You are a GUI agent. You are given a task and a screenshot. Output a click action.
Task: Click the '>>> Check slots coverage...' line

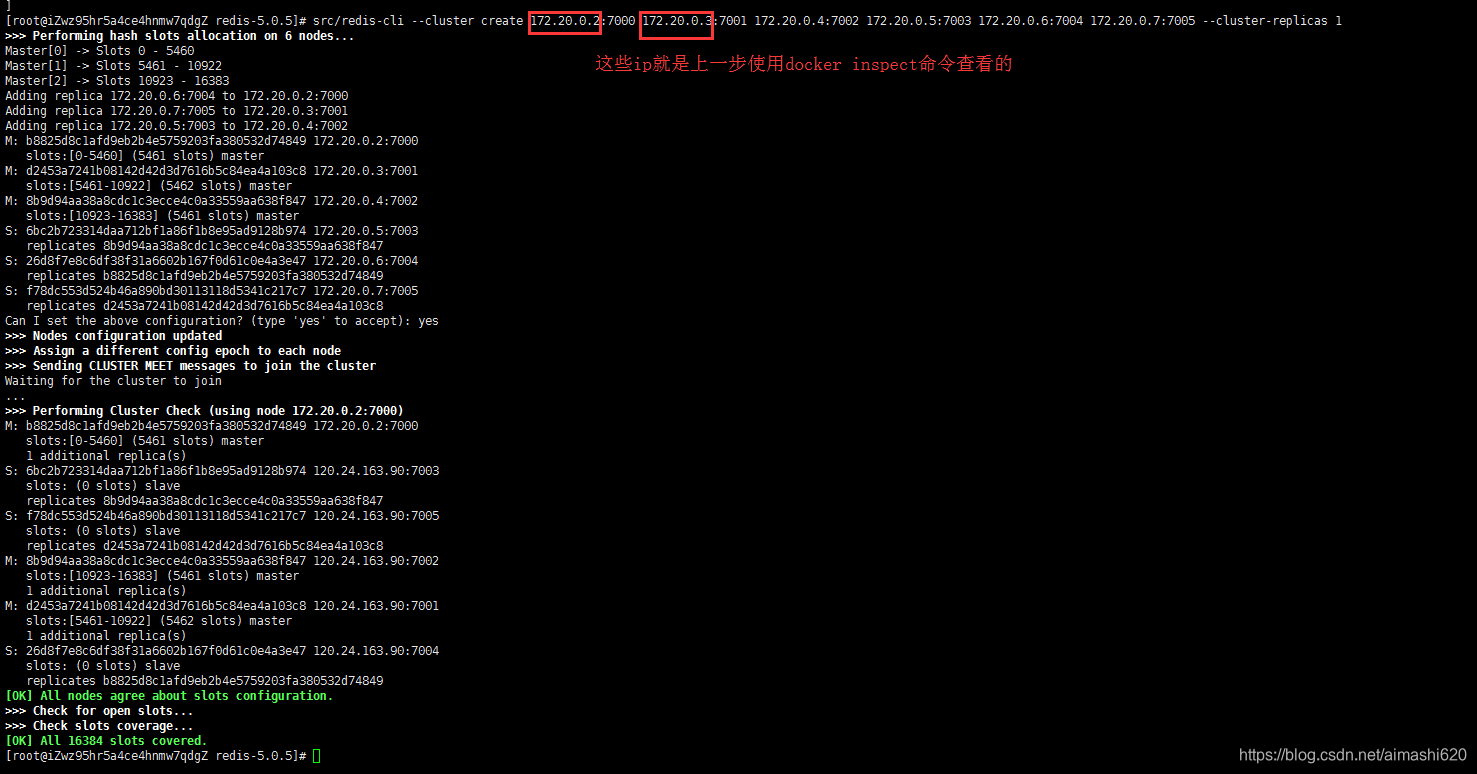(100, 726)
